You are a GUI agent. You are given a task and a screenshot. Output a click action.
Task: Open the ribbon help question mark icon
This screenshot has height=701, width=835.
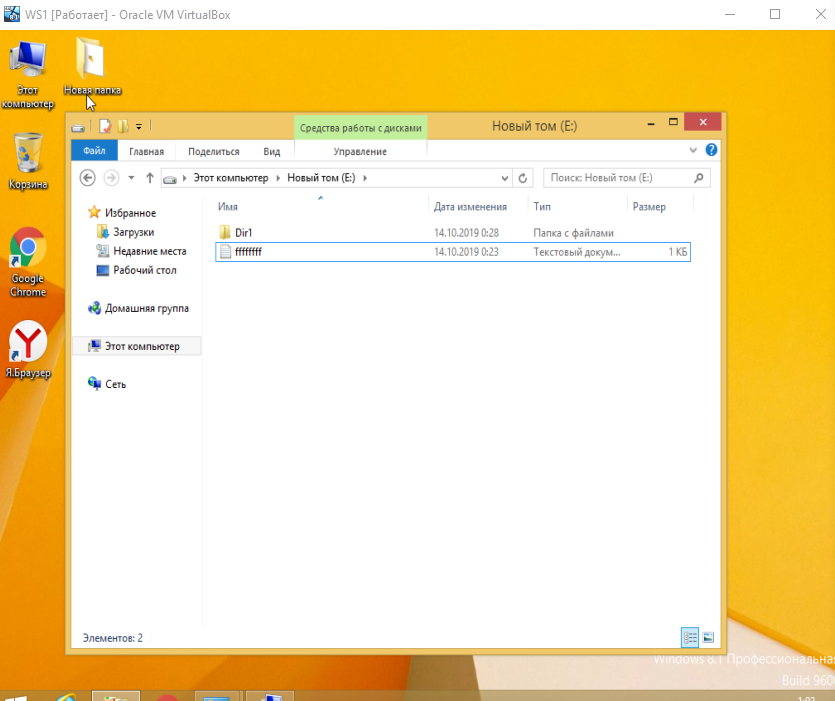tap(711, 150)
